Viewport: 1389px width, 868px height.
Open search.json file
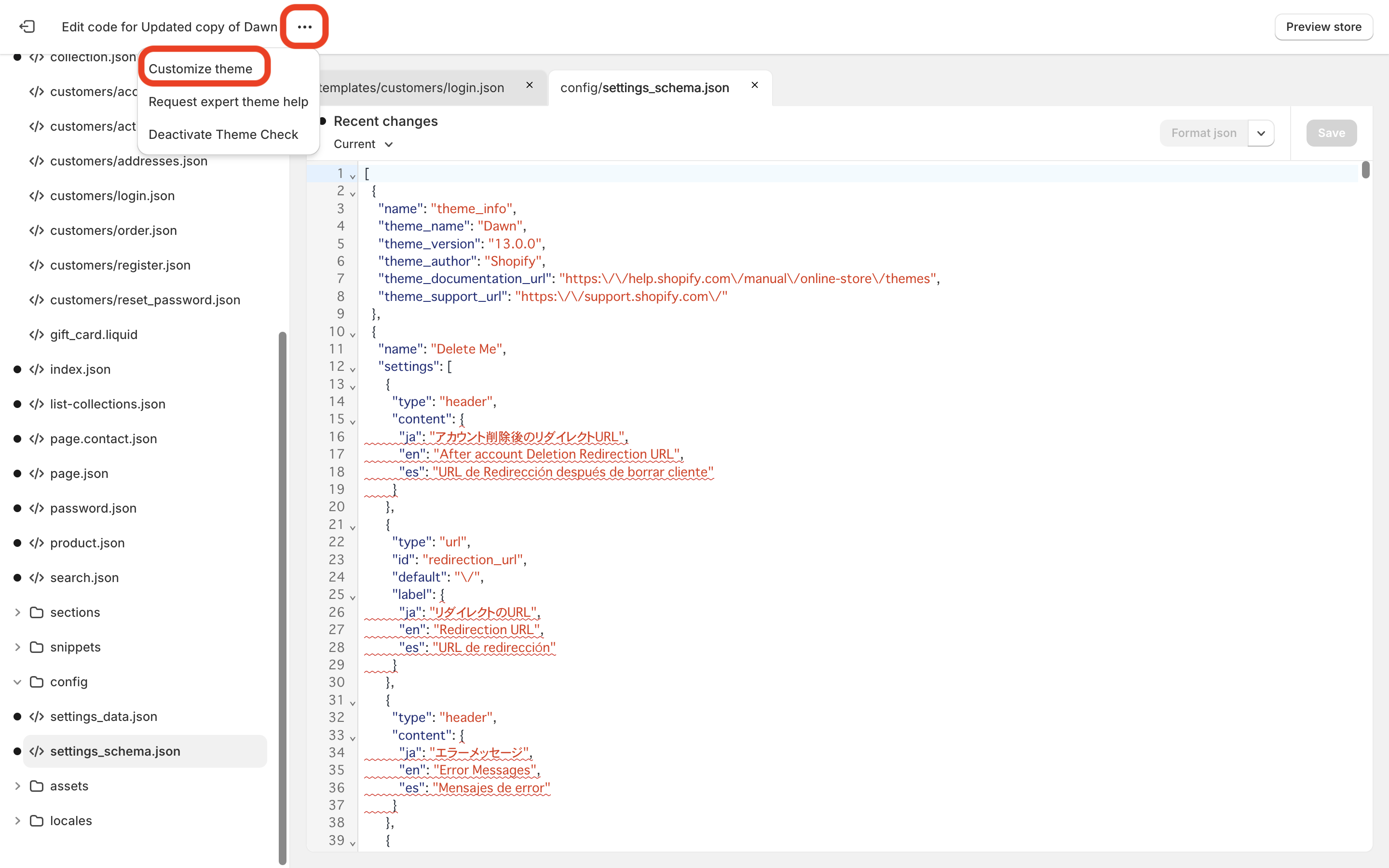[x=84, y=578]
